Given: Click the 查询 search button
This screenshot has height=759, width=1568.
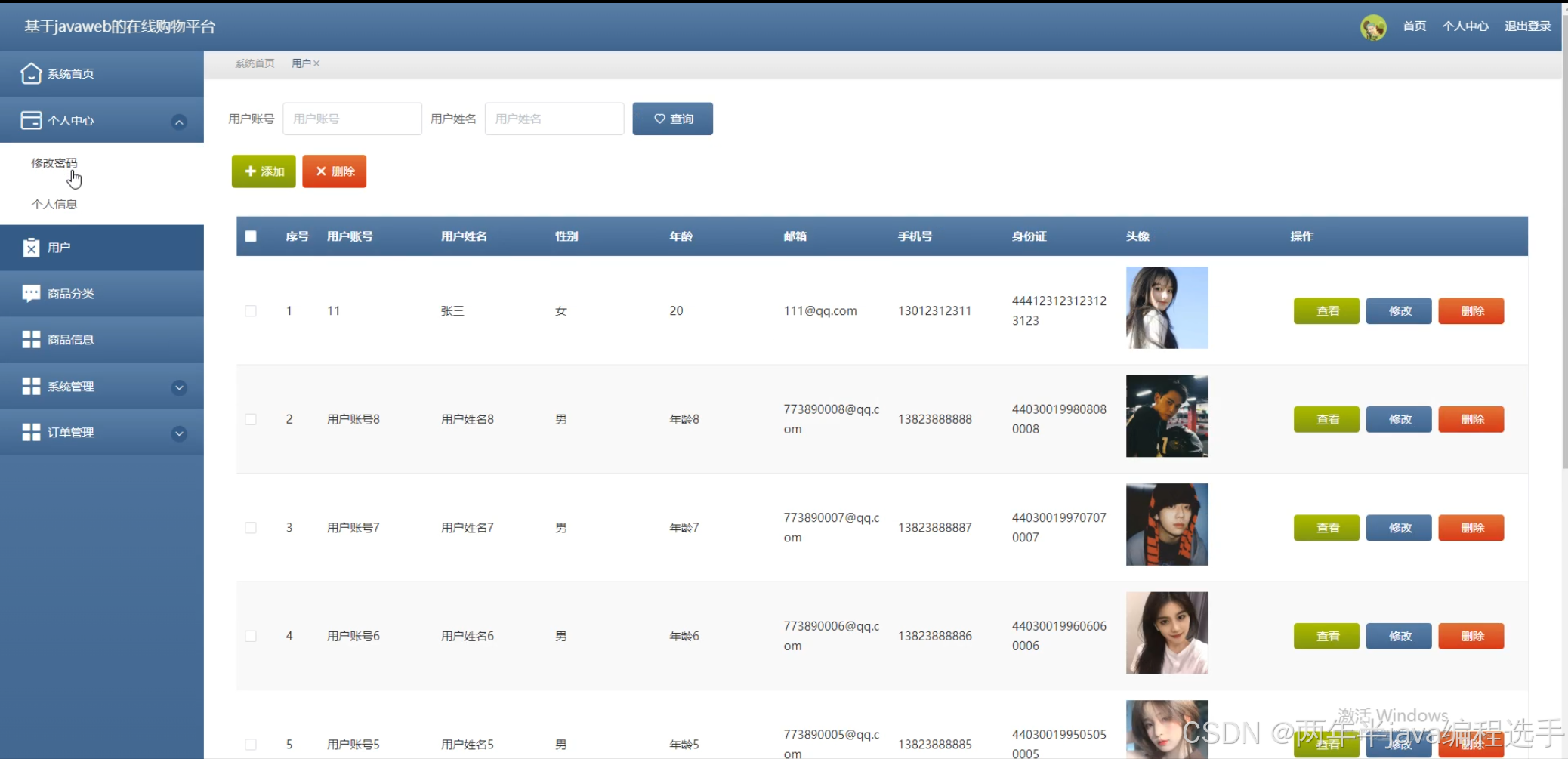Looking at the screenshot, I should coord(672,119).
